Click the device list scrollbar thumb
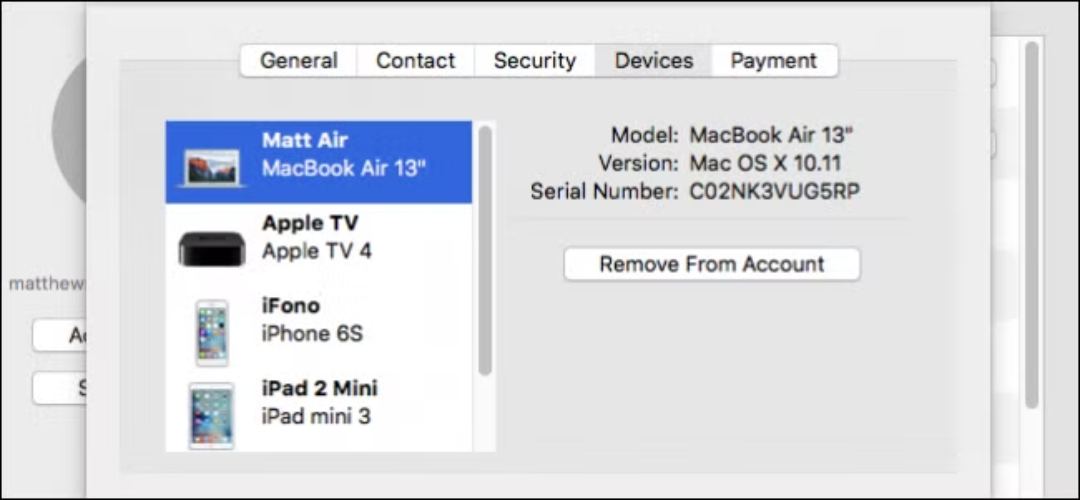Image resolution: width=1080 pixels, height=500 pixels. point(485,251)
